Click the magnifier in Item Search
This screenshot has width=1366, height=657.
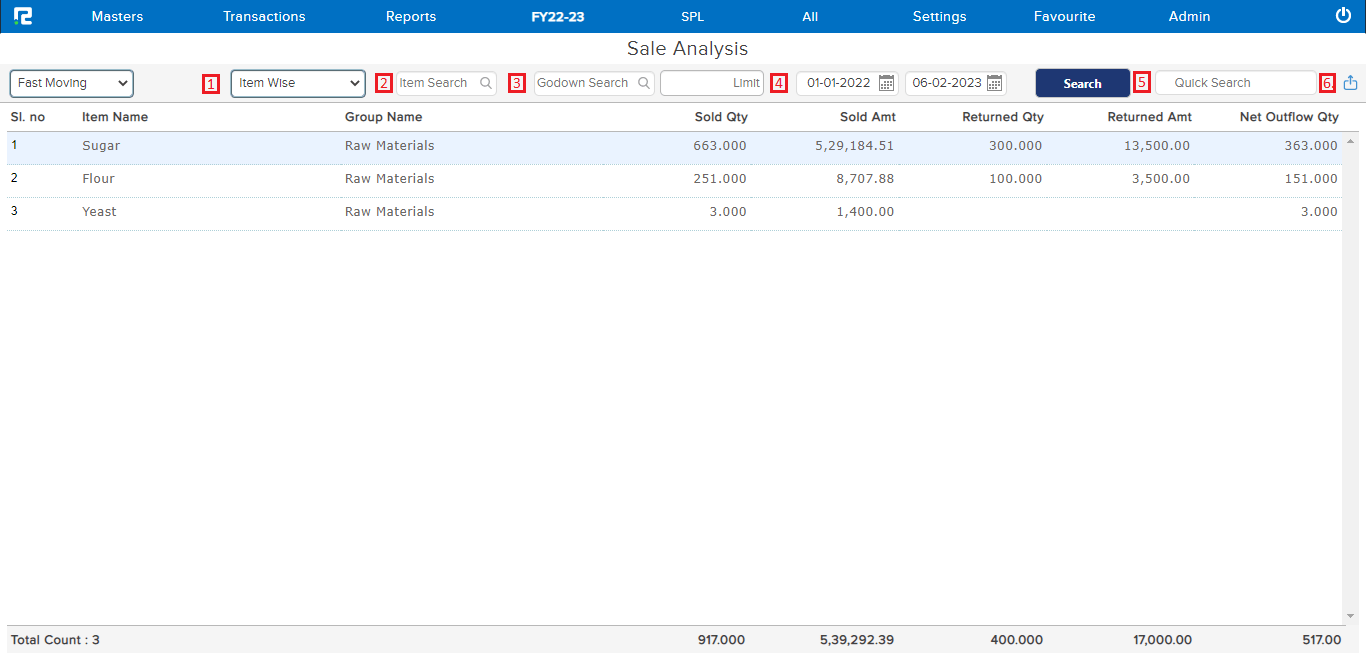click(x=486, y=83)
